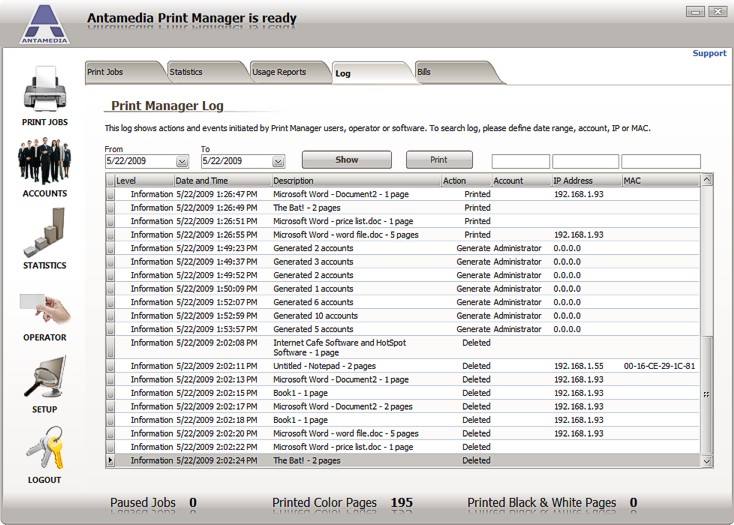Open the From date dropdown

[182, 161]
